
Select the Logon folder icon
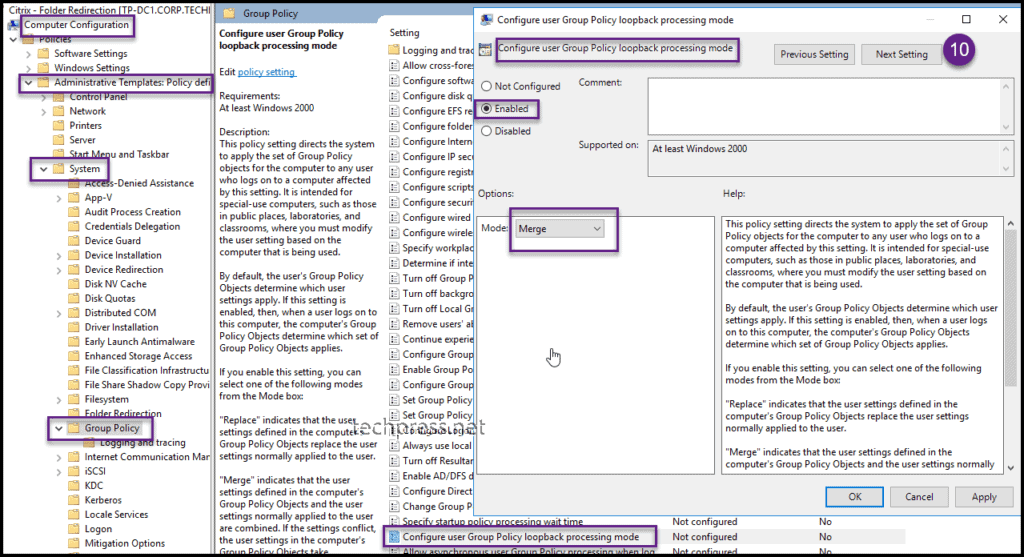pyautogui.click(x=74, y=528)
